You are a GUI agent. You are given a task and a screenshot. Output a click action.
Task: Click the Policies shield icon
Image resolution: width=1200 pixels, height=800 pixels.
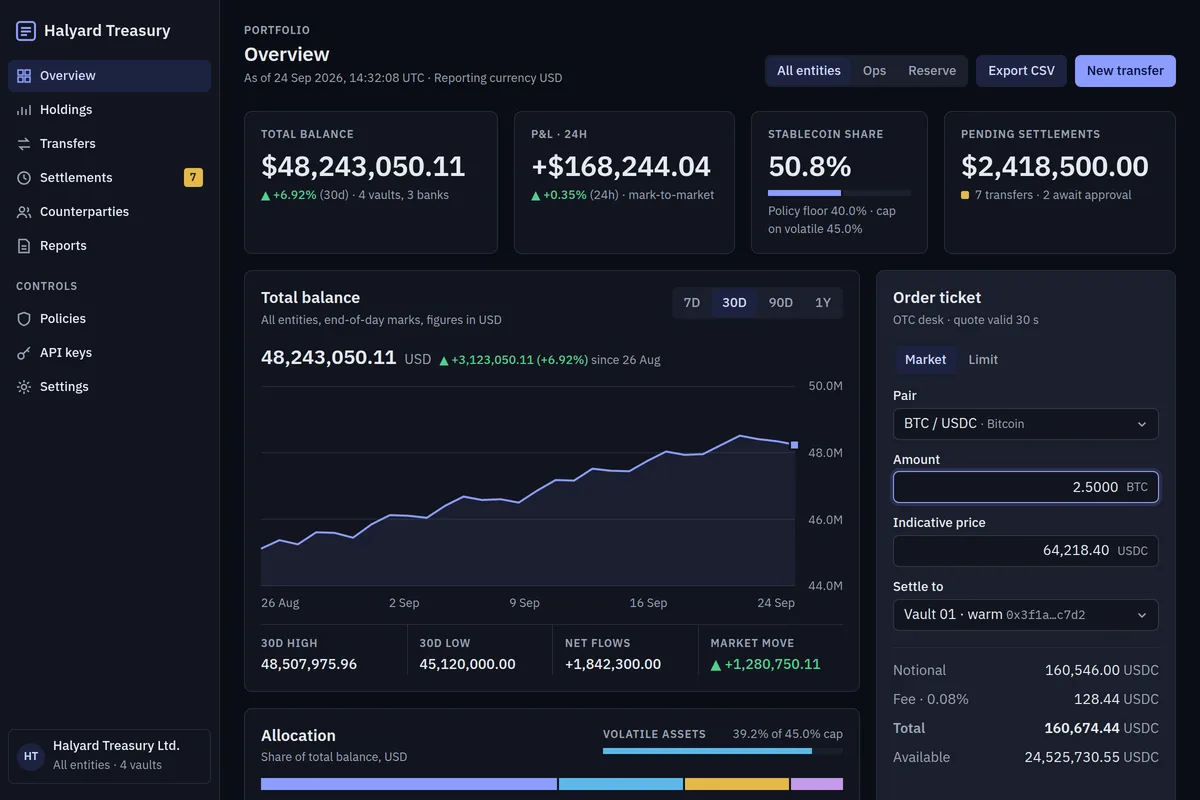click(x=24, y=319)
